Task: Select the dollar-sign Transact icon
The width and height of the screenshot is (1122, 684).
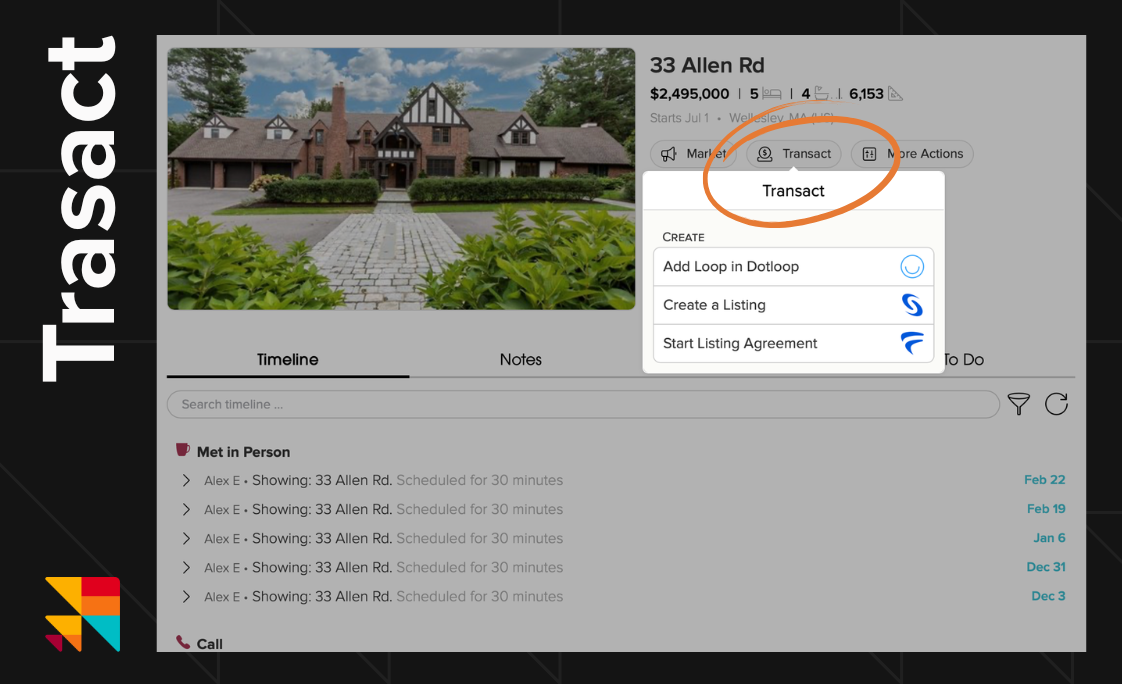Action: (x=765, y=154)
